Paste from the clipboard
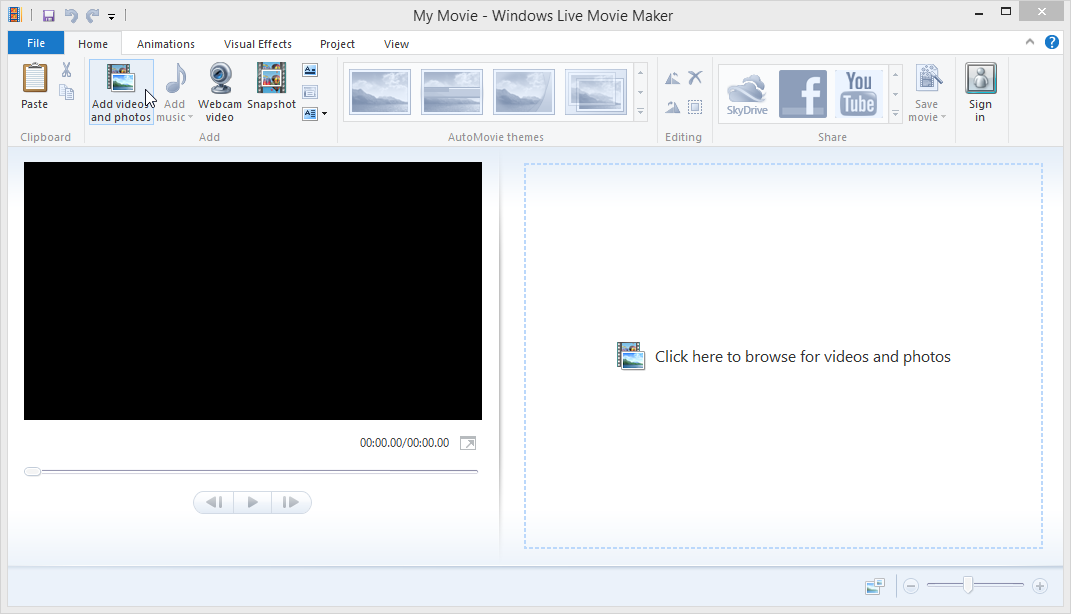Screen dimensions: 1071x614 (x=34, y=87)
